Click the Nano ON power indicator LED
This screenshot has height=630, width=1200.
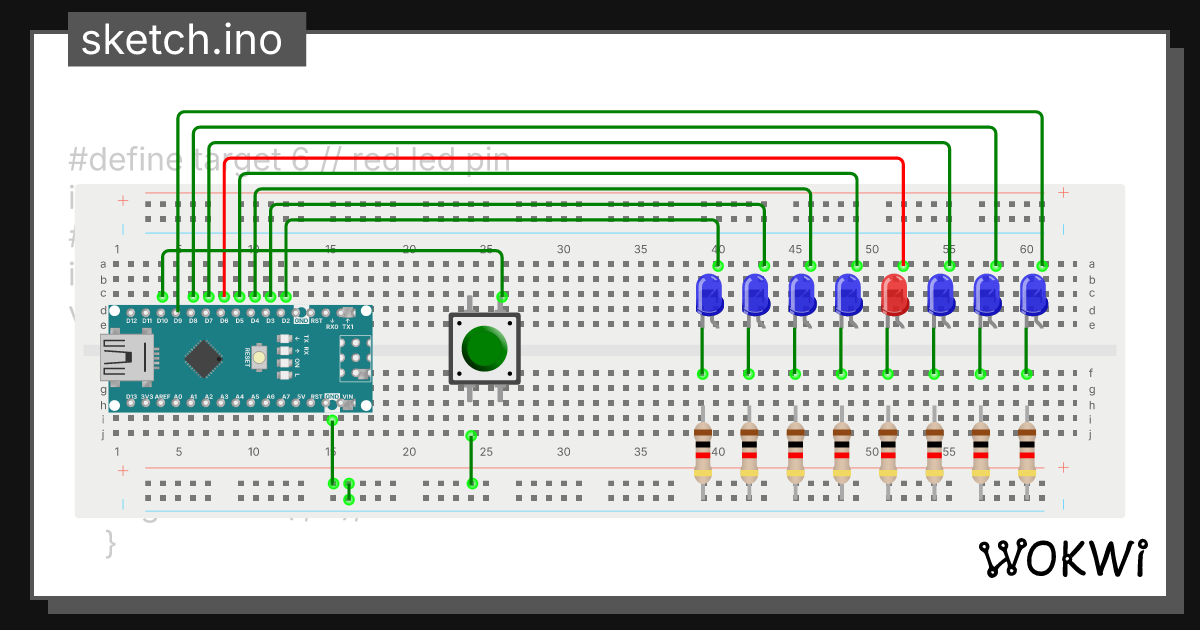[284, 363]
